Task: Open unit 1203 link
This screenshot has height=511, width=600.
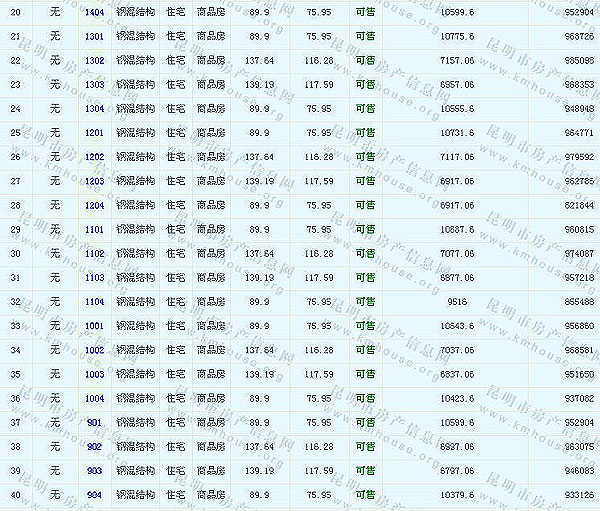Action: tap(95, 180)
